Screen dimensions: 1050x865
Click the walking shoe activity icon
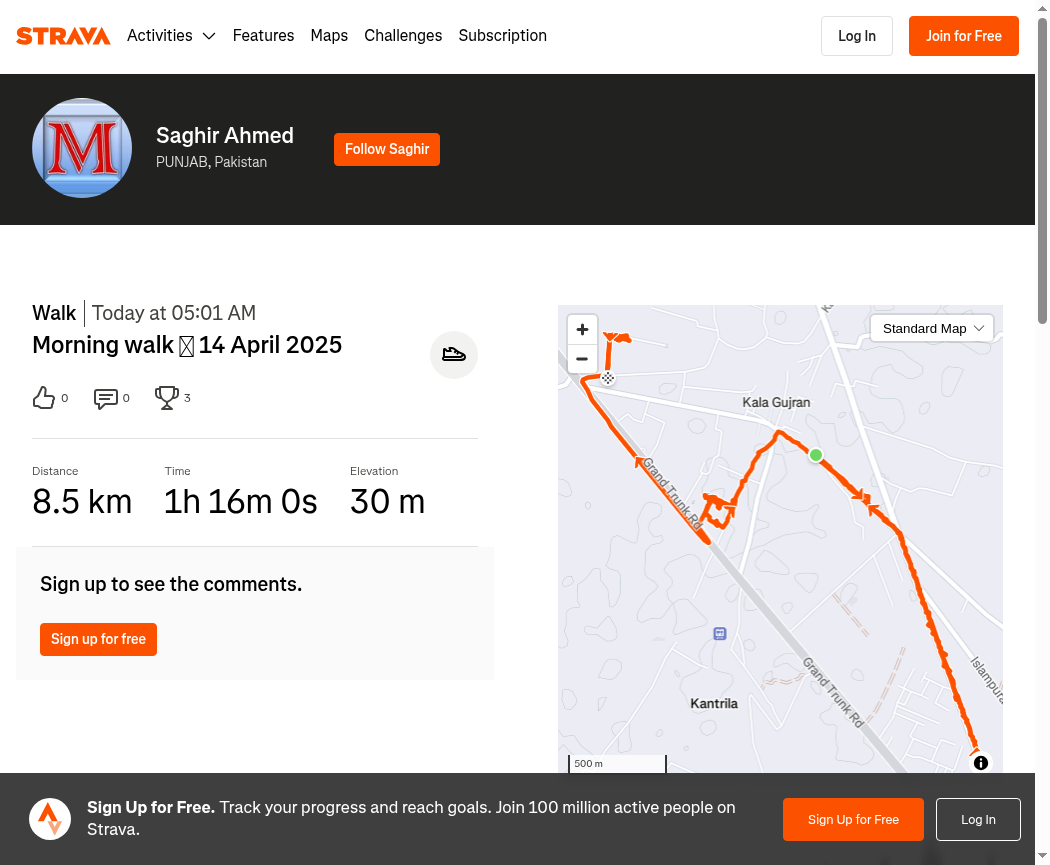click(x=454, y=354)
